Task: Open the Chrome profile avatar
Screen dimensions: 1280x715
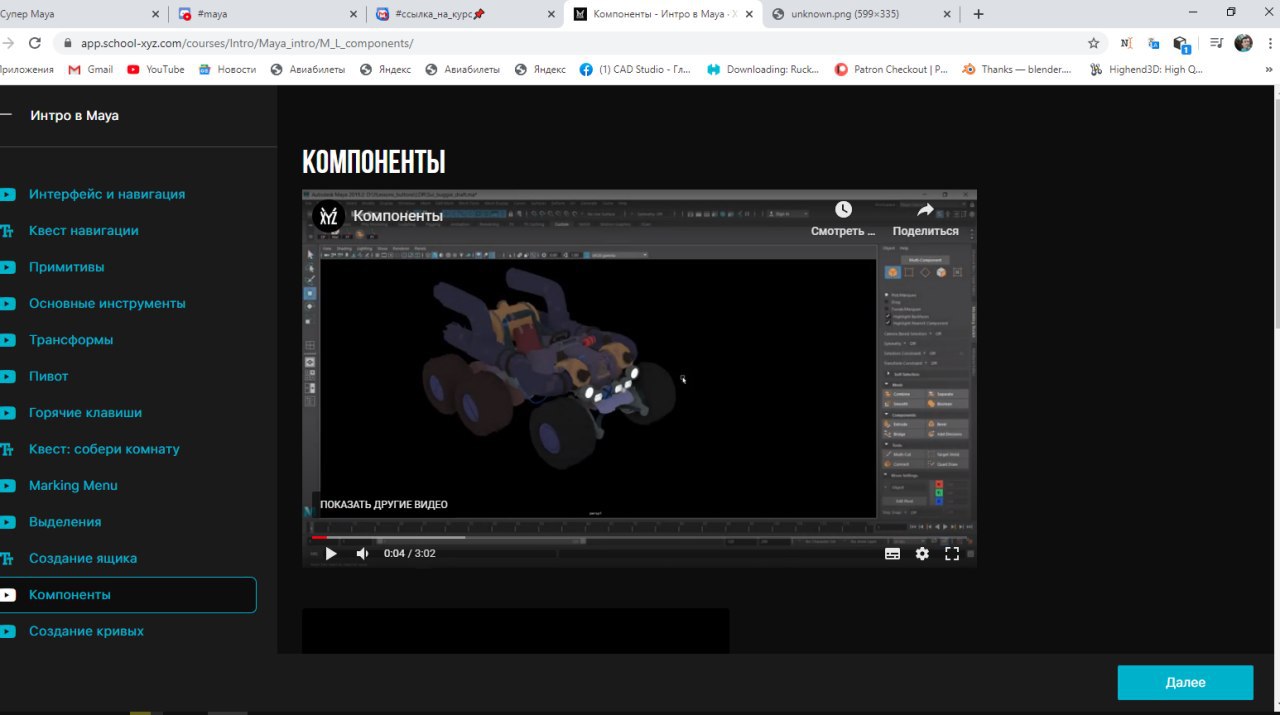Action: coord(1243,43)
